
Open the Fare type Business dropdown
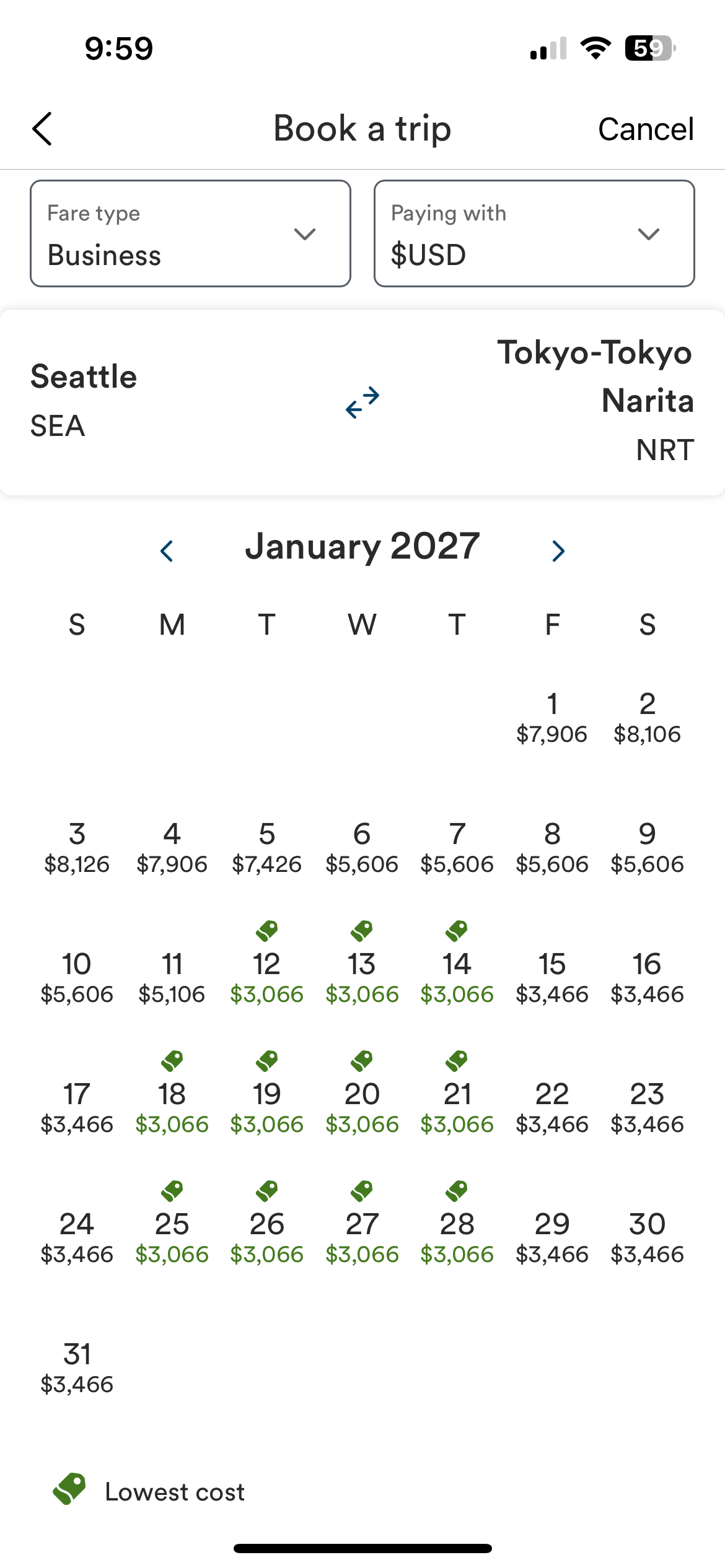[190, 233]
